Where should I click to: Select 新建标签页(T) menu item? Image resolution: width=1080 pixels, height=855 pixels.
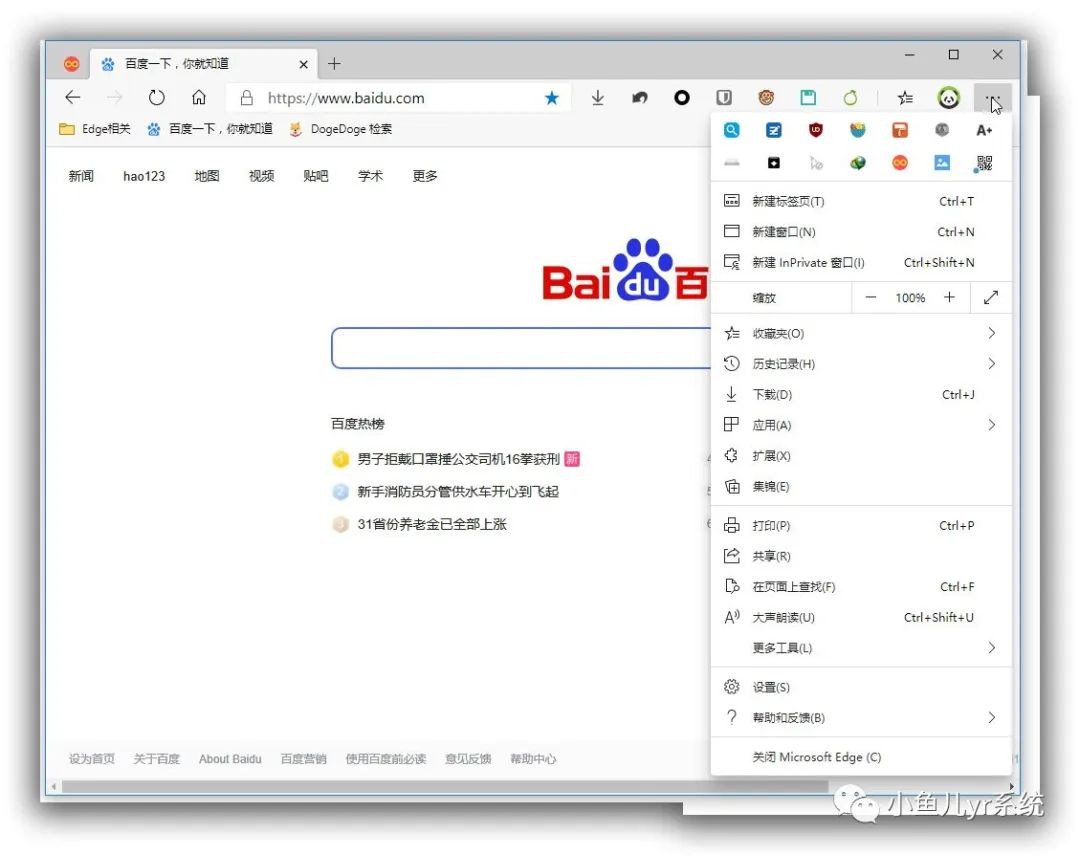861,201
